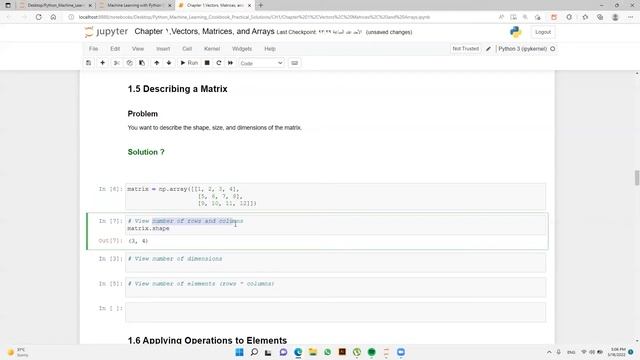
Task: Click the '# View number of elements' cell
Action: click(336, 287)
